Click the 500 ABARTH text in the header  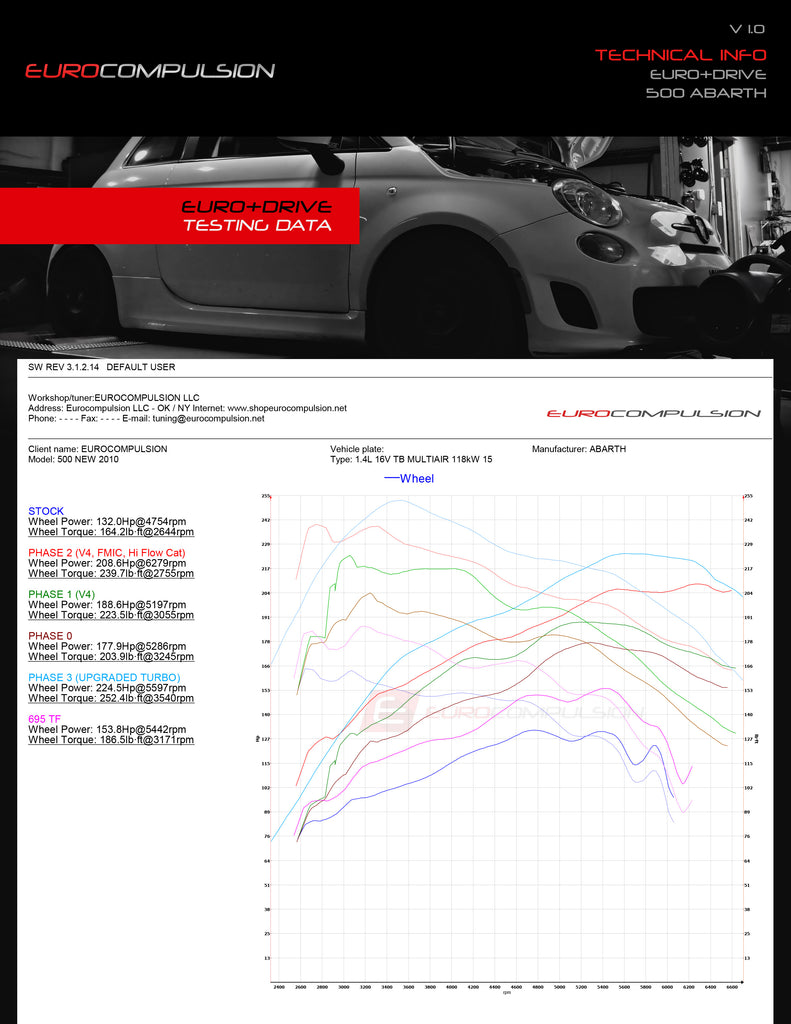coord(705,93)
